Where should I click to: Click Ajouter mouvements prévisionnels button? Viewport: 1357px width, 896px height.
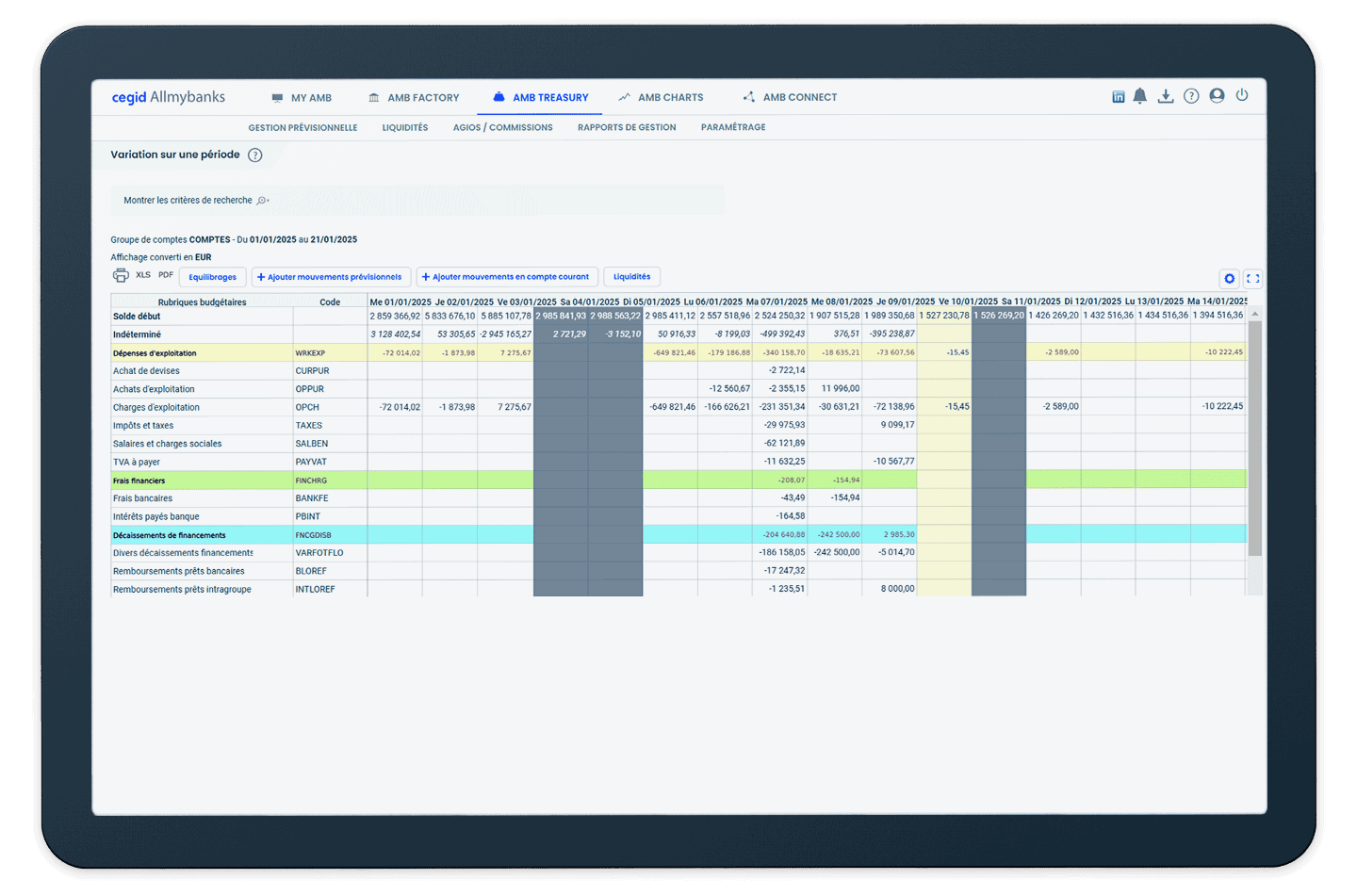coord(330,277)
